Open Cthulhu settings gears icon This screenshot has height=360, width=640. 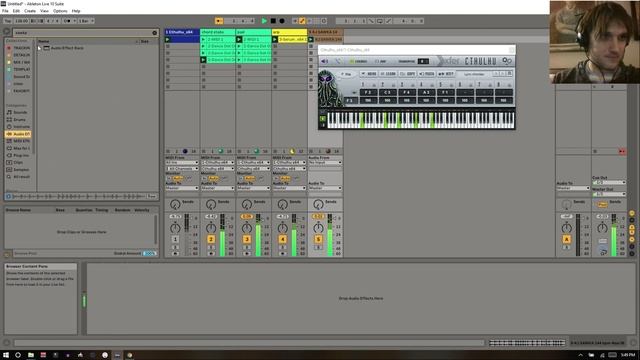coord(507,61)
